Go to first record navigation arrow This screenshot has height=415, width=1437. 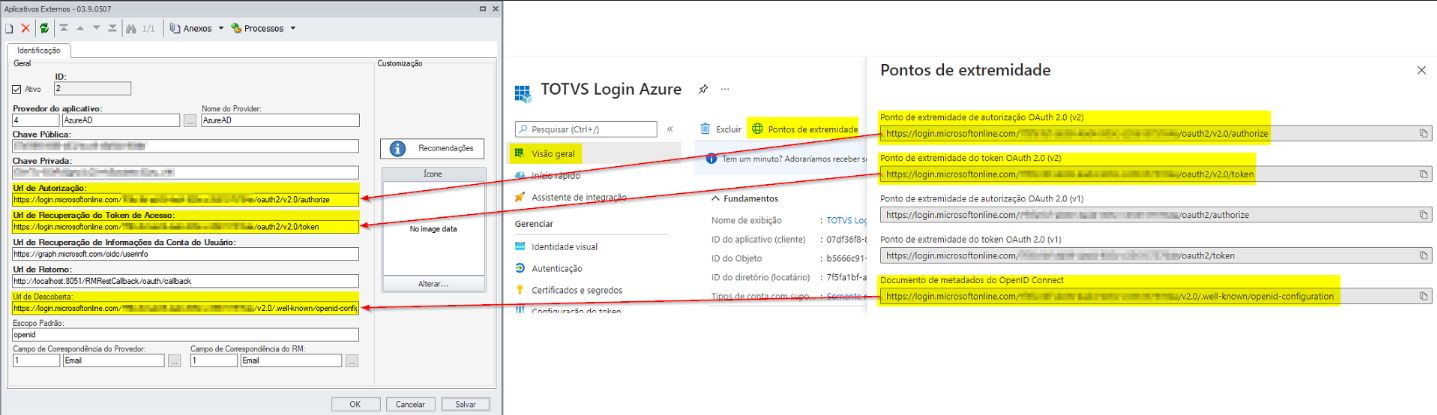tap(64, 28)
